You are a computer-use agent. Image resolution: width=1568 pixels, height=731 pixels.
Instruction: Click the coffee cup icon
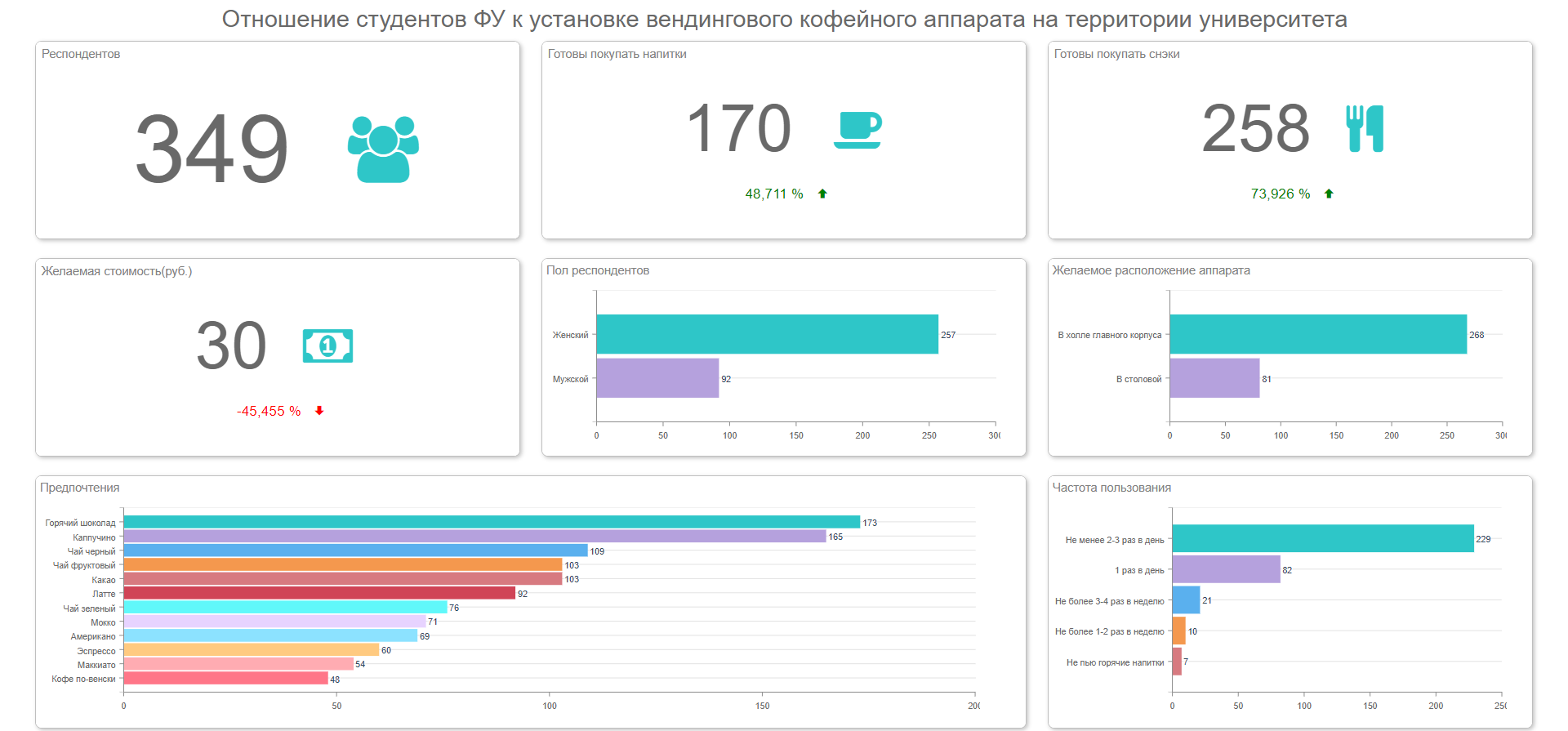coord(857,130)
